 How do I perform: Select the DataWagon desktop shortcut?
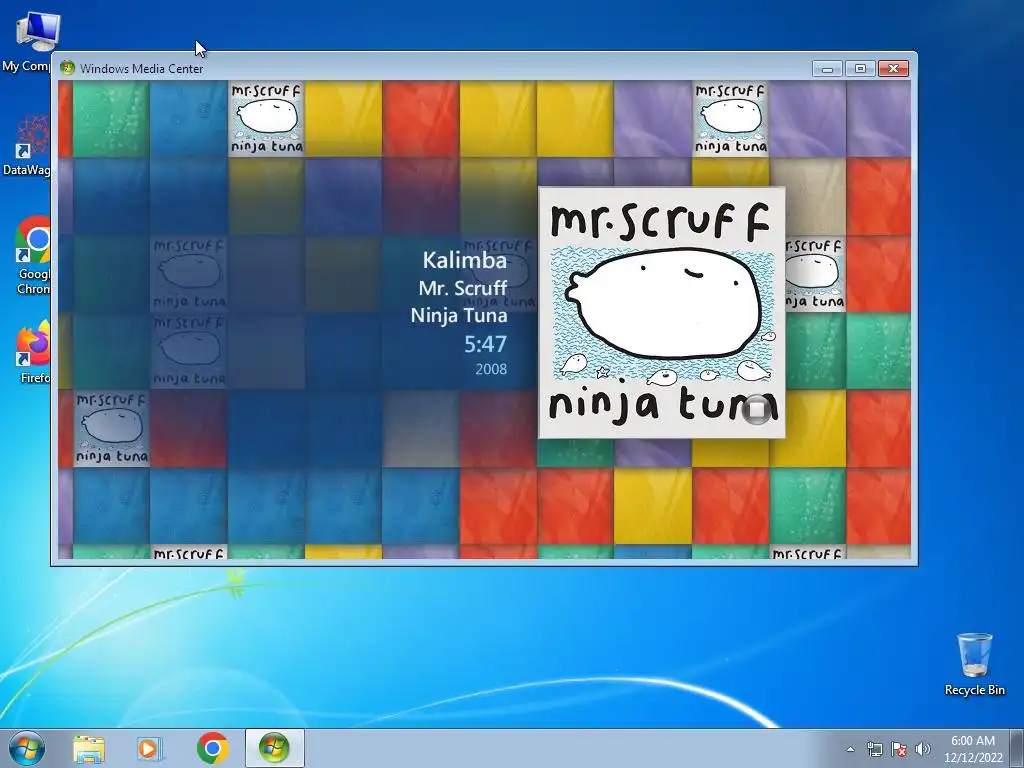coord(26,145)
